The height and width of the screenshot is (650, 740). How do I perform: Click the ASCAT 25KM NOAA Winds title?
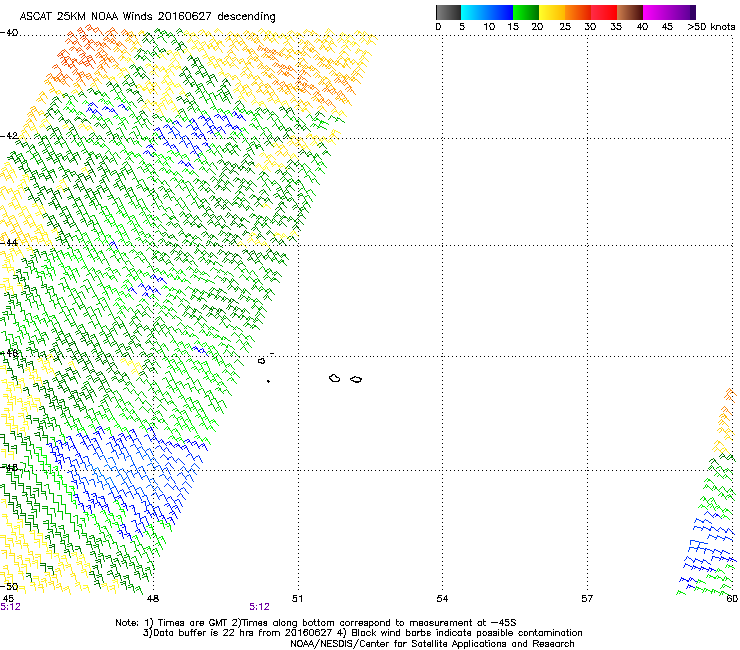147,16
